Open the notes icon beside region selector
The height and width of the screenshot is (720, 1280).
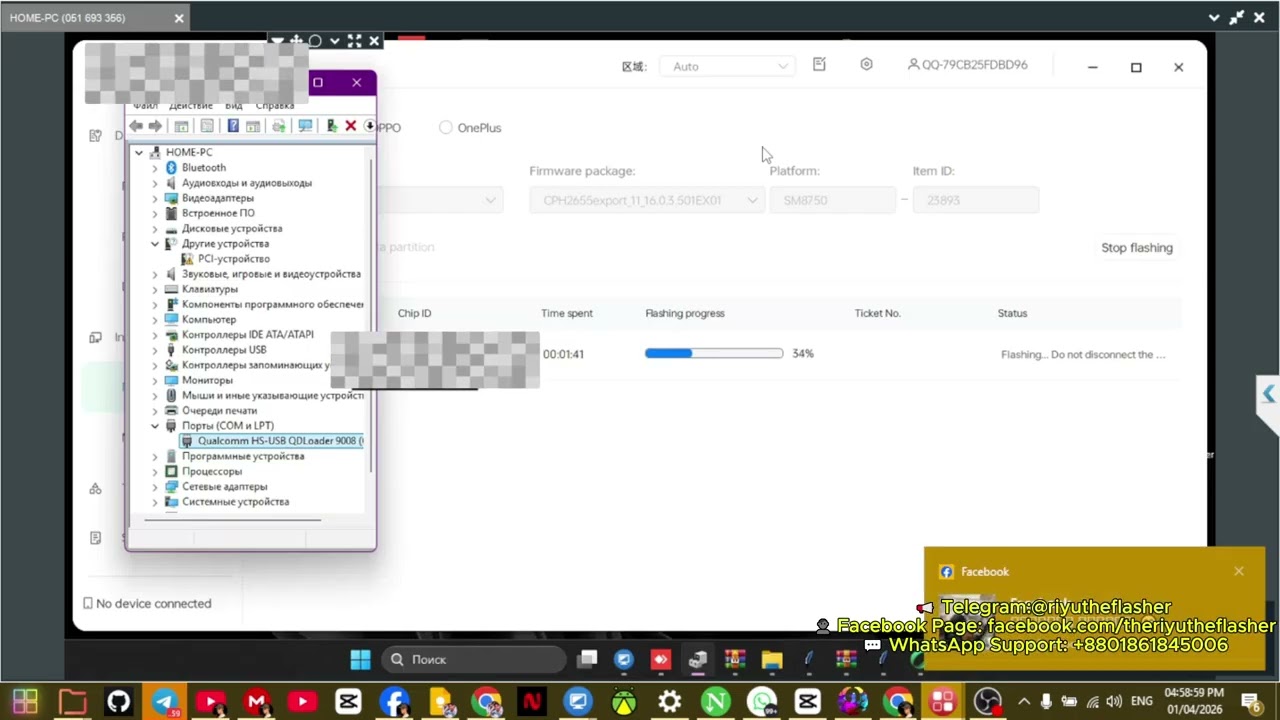[x=819, y=64]
